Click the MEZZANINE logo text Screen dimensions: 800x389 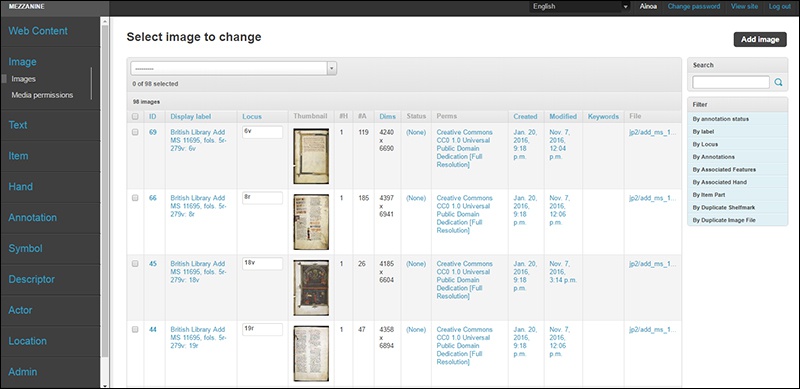pos(27,7)
